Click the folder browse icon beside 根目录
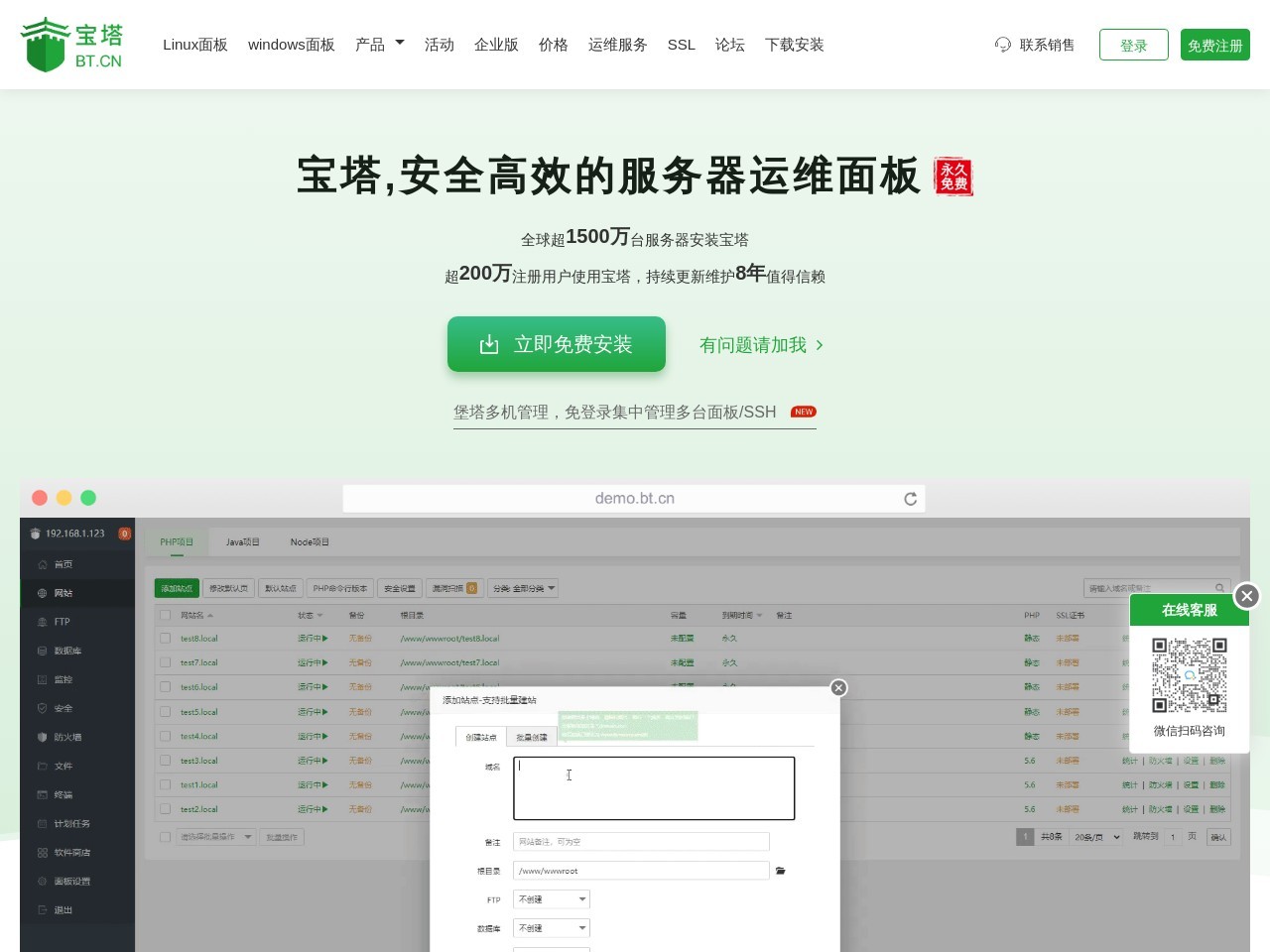Screen dimensions: 1270x952 click(x=781, y=871)
